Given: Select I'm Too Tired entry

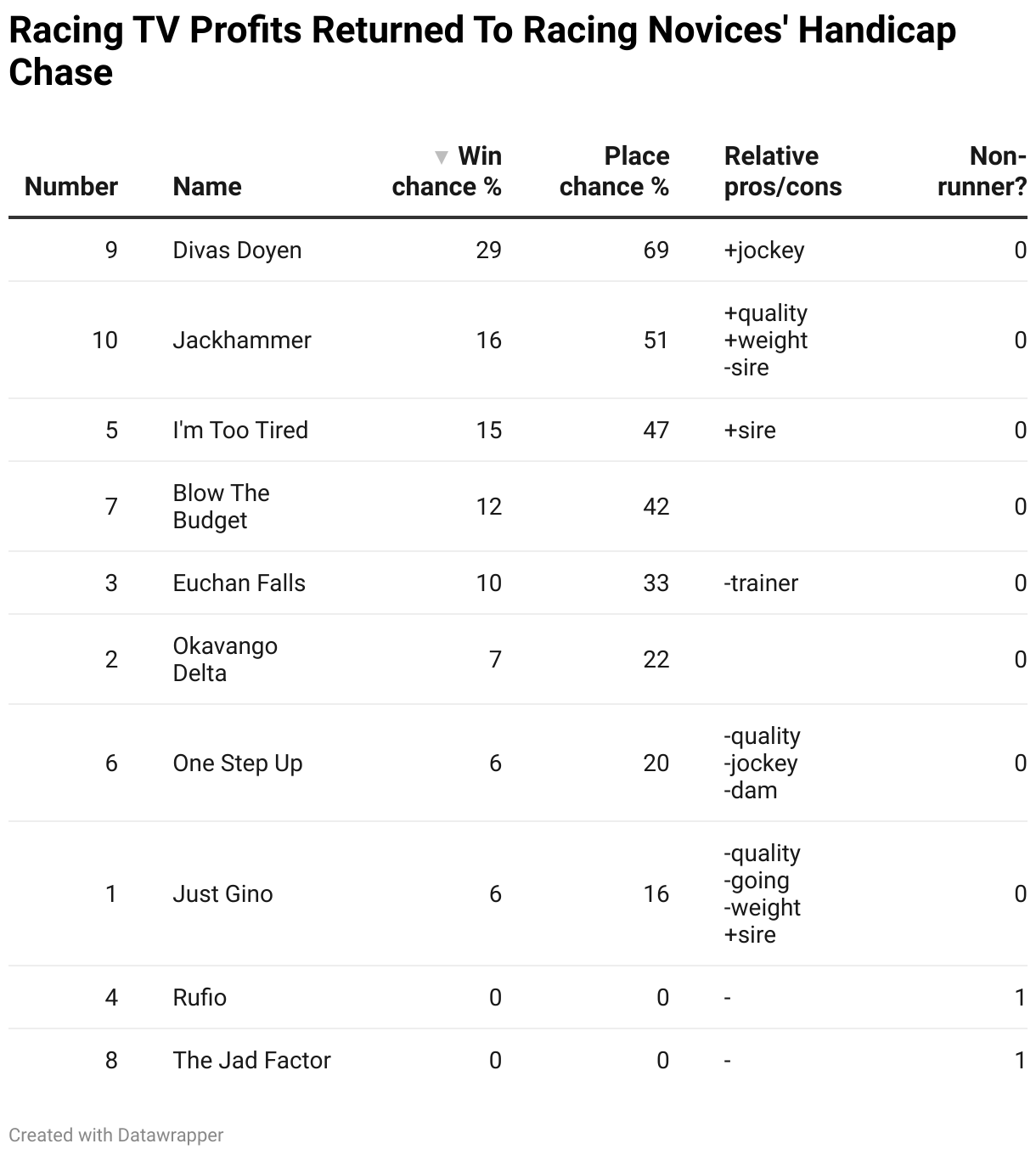Looking at the screenshot, I should tap(240, 431).
